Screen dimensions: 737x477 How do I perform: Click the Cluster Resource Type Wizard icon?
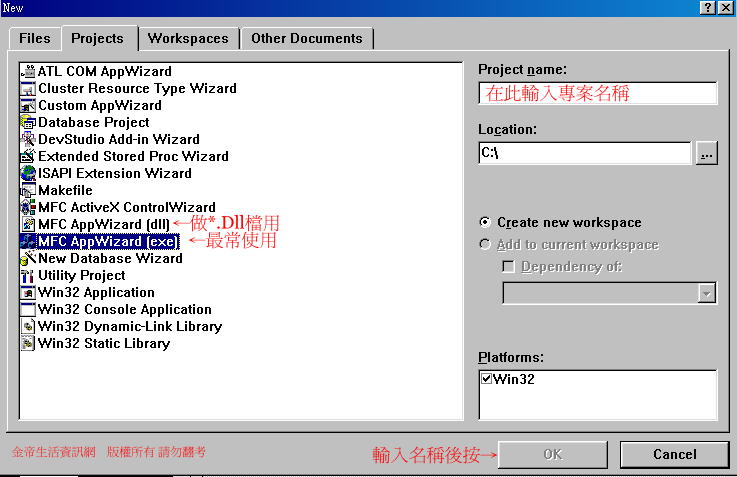(28, 88)
